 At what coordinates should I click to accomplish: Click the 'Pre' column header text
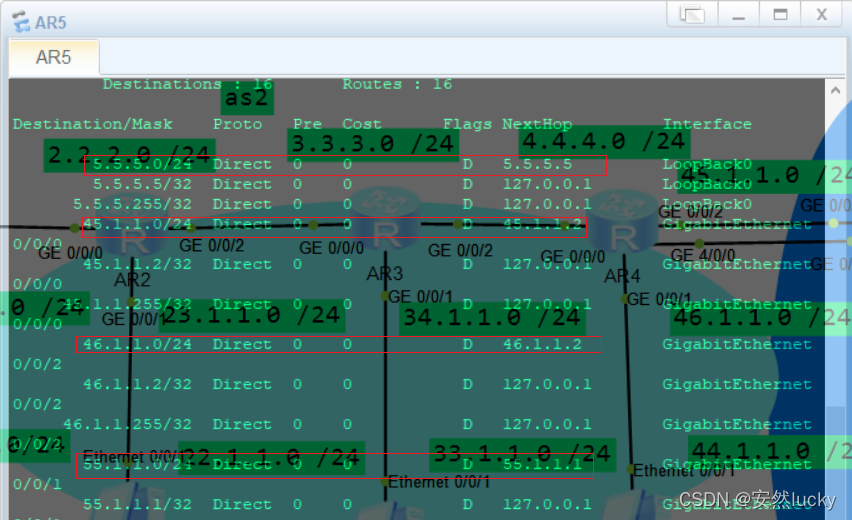[308, 124]
